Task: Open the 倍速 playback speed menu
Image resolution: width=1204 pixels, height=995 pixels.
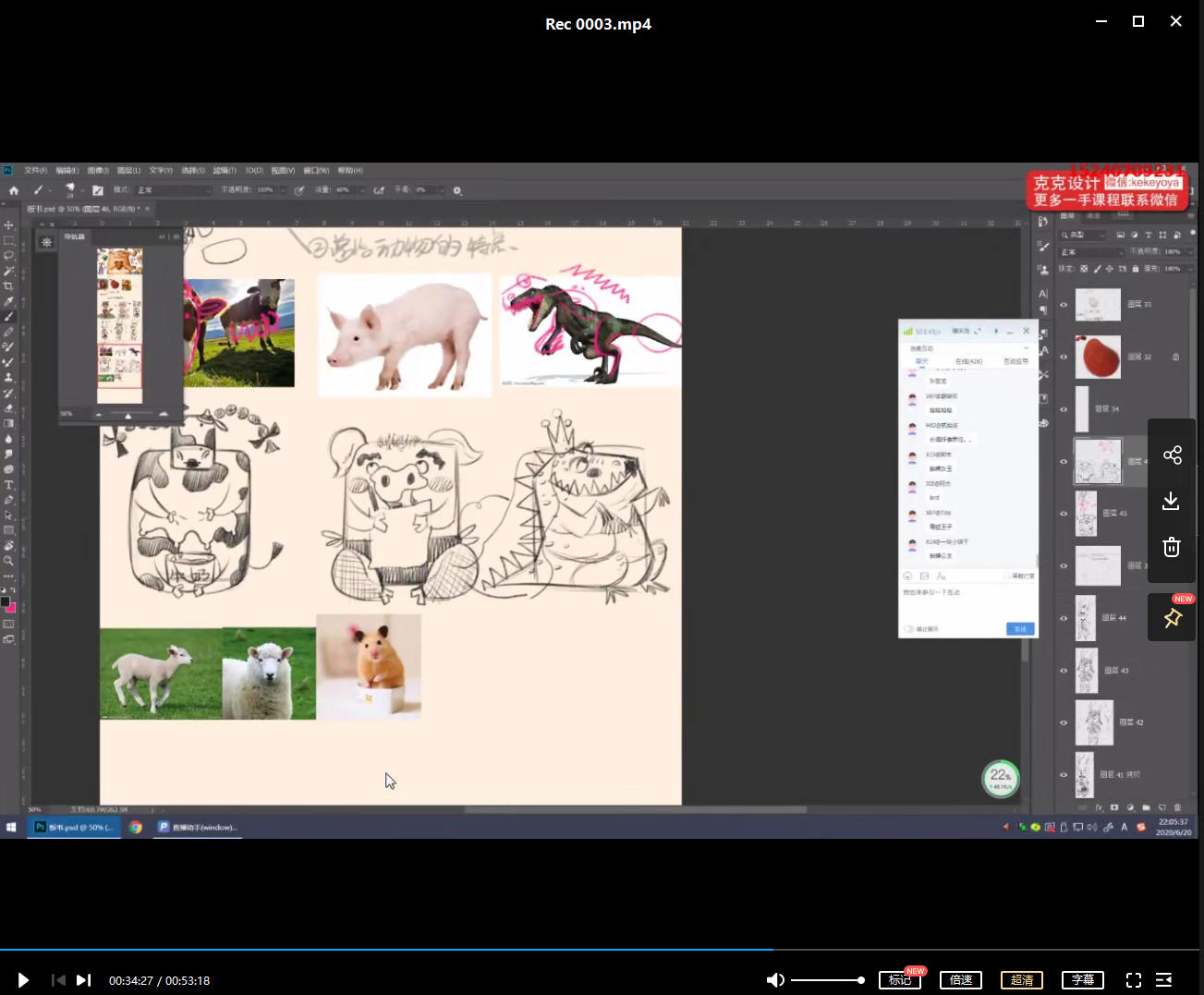Action: pyautogui.click(x=961, y=980)
